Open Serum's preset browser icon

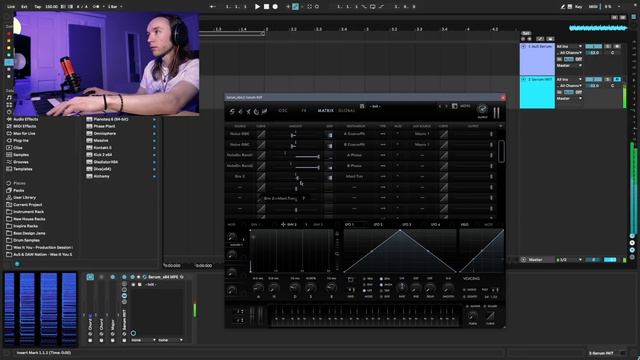click(454, 106)
